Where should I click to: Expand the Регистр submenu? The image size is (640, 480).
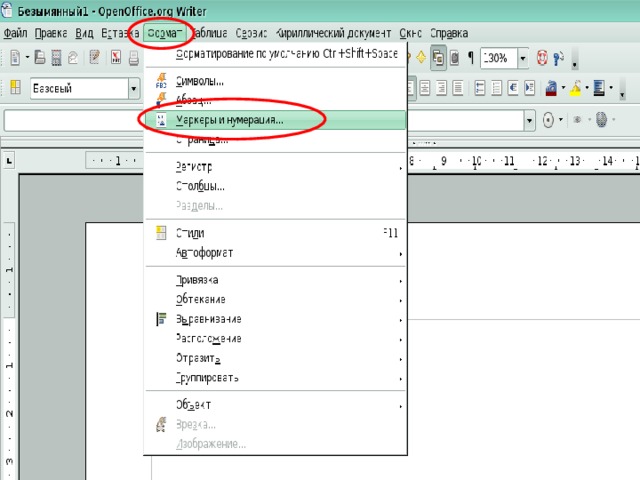click(276, 167)
